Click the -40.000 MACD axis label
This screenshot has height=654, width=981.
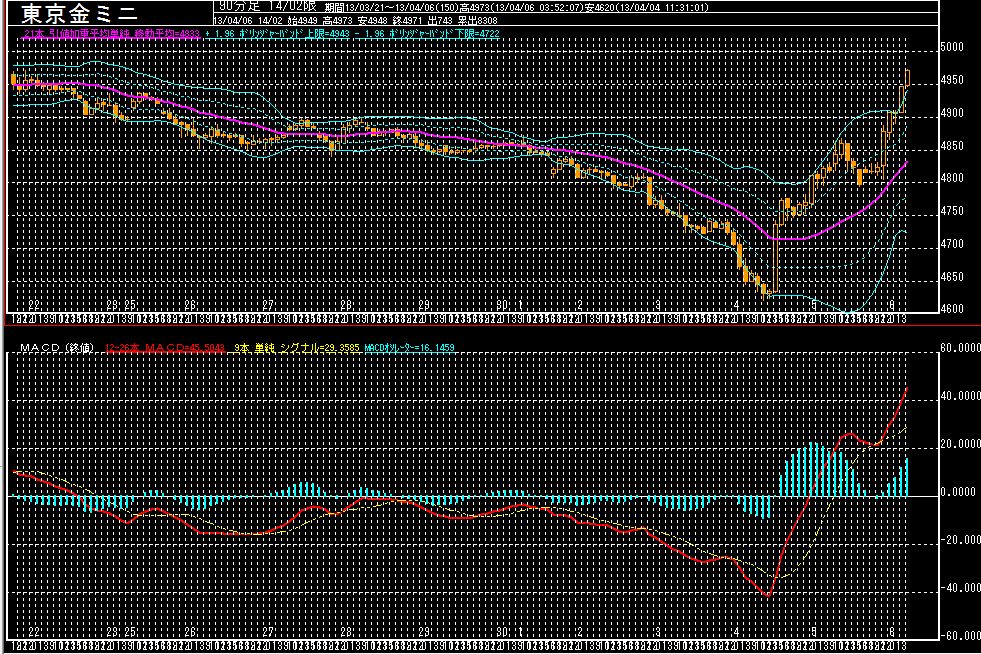click(960, 588)
